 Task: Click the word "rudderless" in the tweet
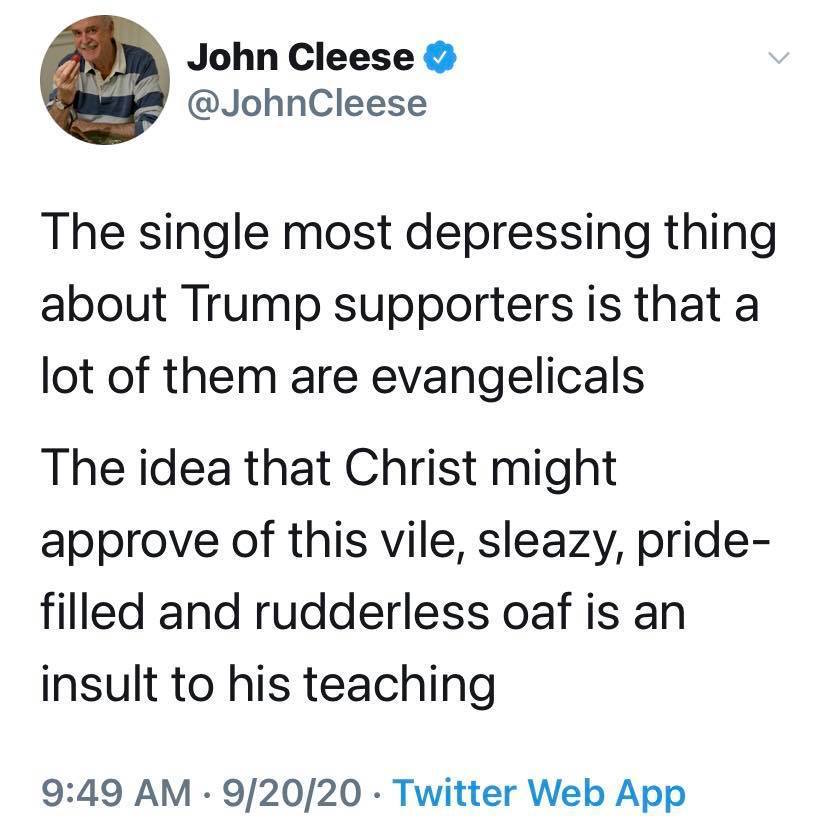pos(371,612)
